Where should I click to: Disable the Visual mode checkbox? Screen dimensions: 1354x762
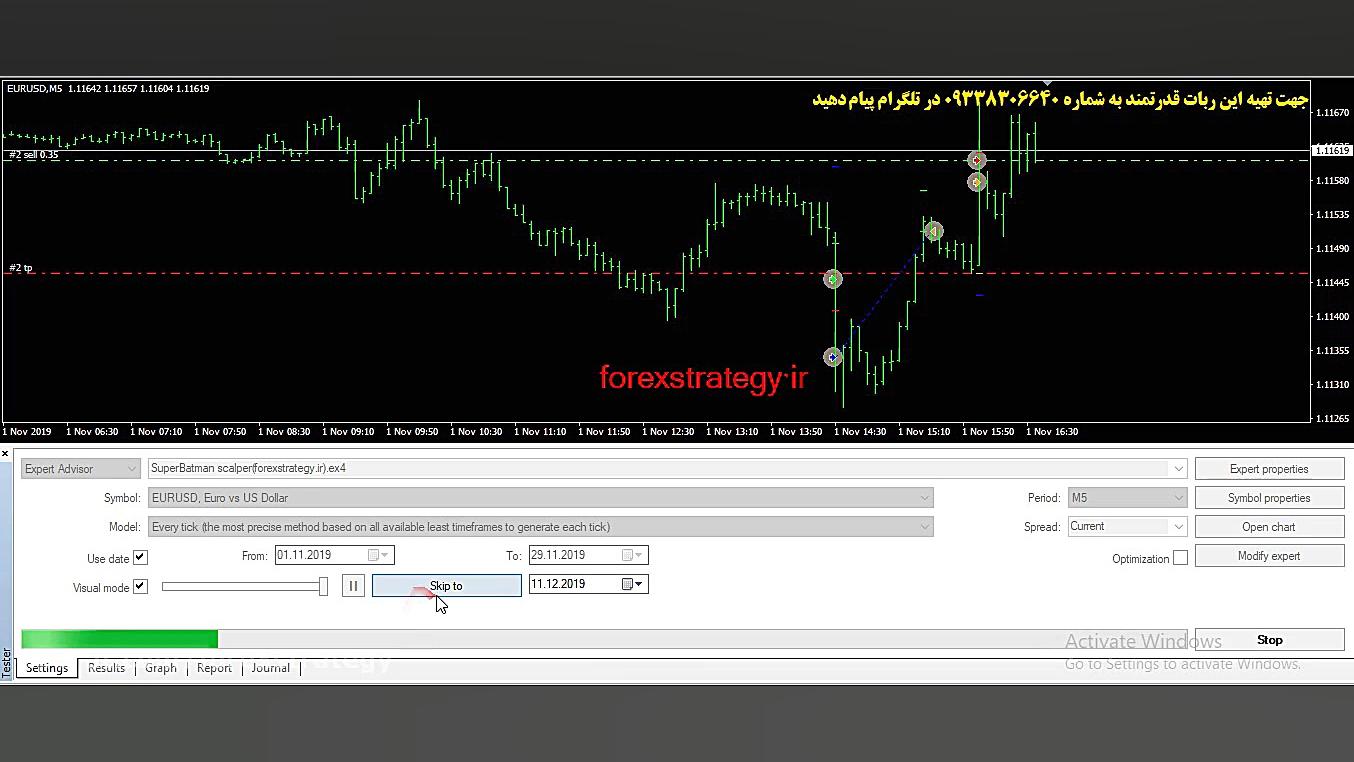tap(140, 587)
